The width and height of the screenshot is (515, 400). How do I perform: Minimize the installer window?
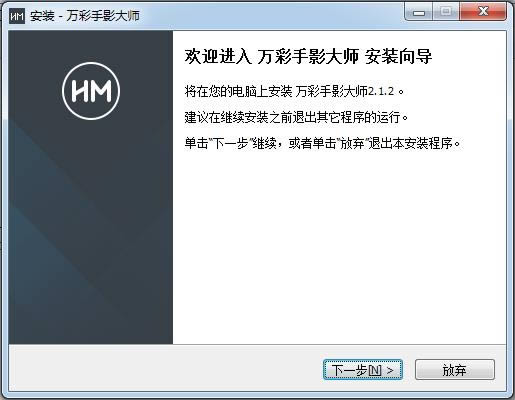click(419, 13)
